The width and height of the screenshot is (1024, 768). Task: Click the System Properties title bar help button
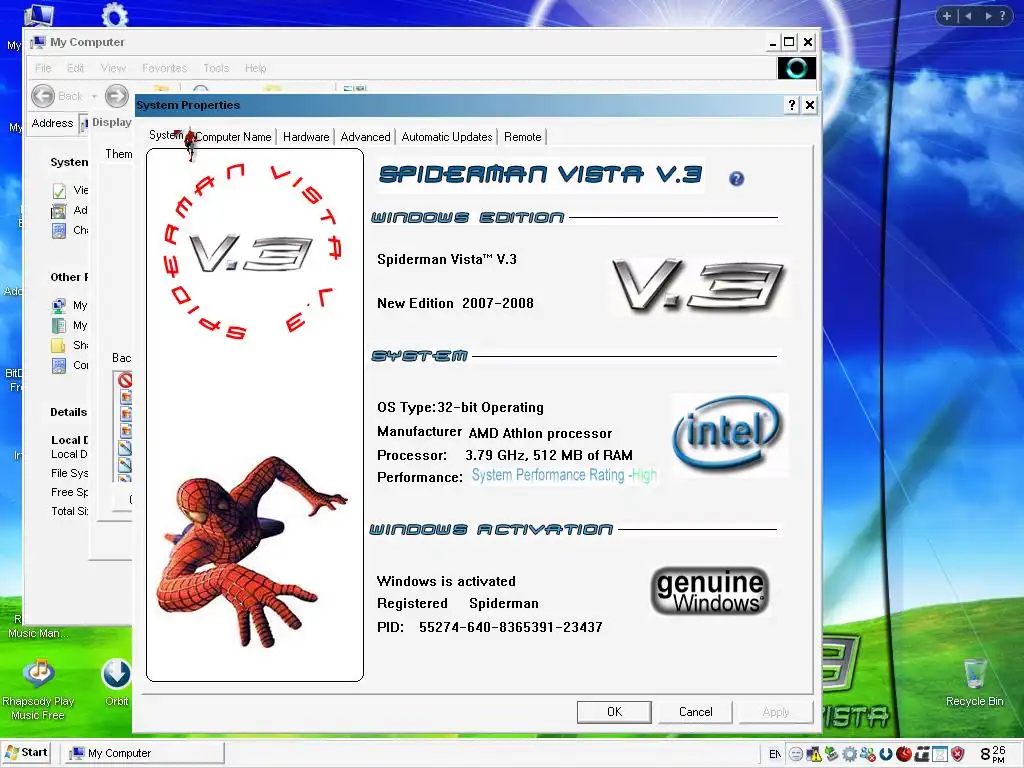point(792,105)
